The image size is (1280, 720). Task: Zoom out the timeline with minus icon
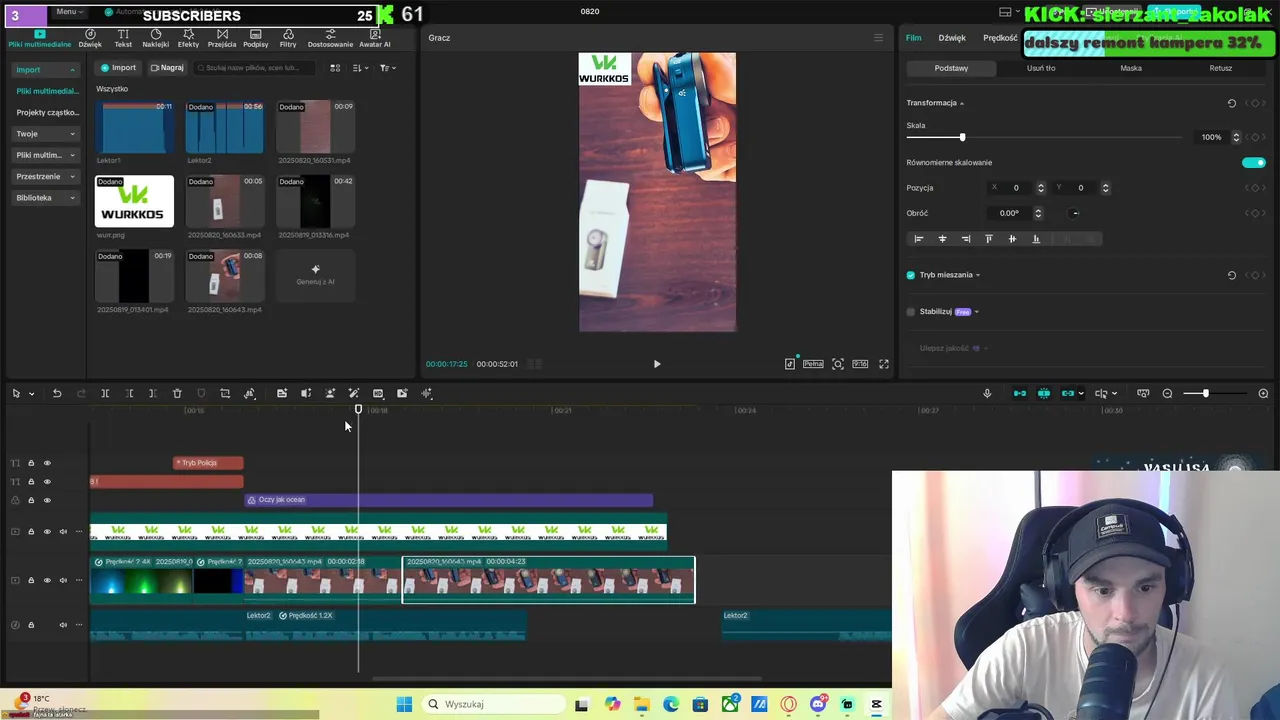1167,393
